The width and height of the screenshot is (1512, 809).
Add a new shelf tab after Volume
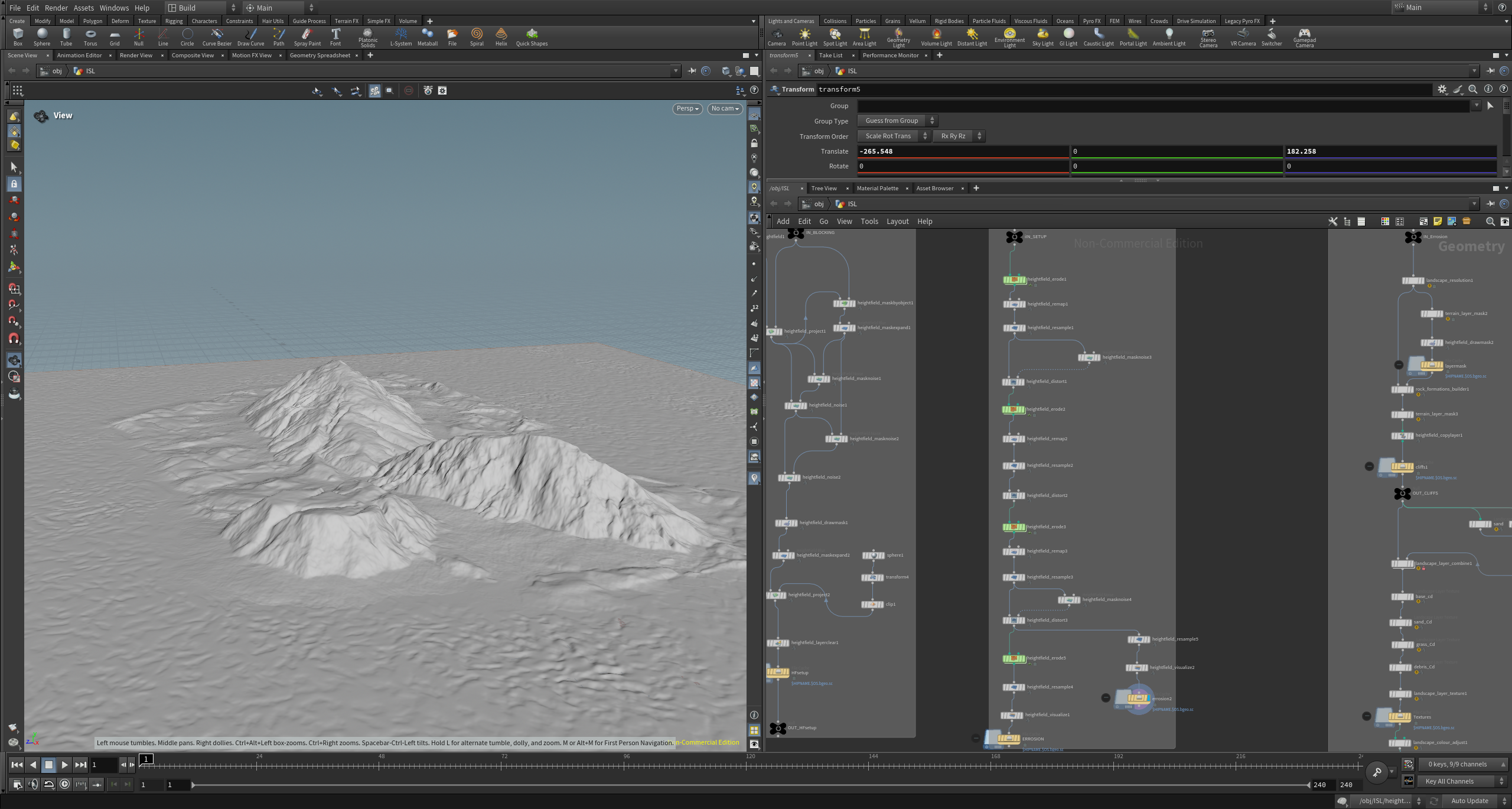tap(430, 21)
